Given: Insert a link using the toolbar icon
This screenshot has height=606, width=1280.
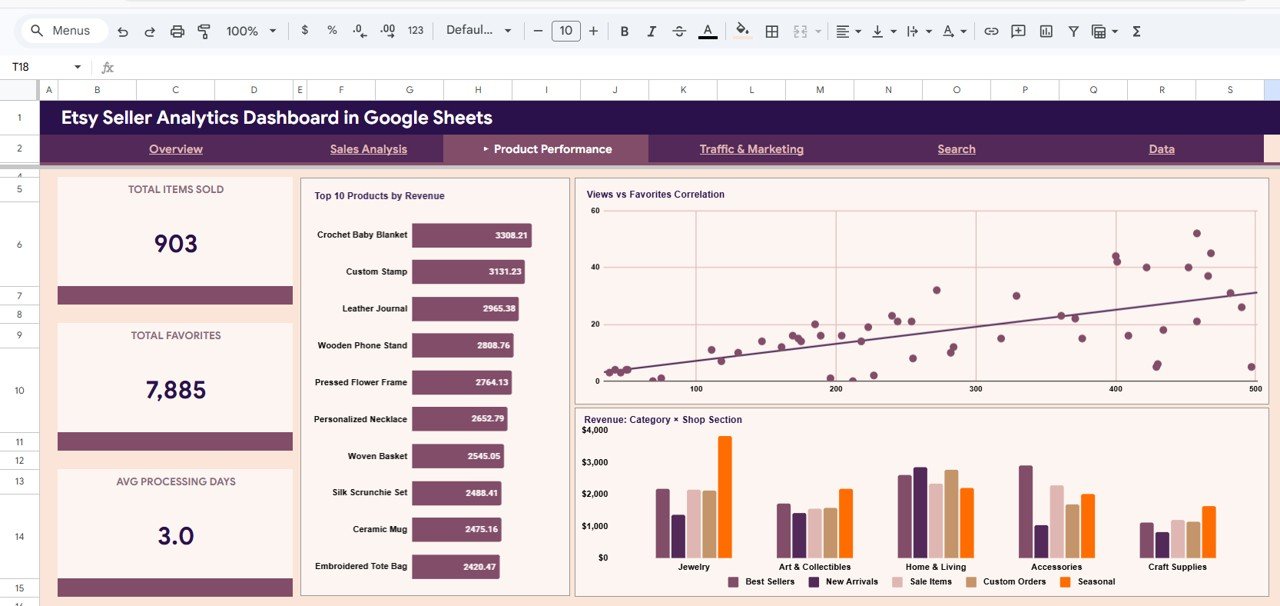Looking at the screenshot, I should [x=991, y=31].
